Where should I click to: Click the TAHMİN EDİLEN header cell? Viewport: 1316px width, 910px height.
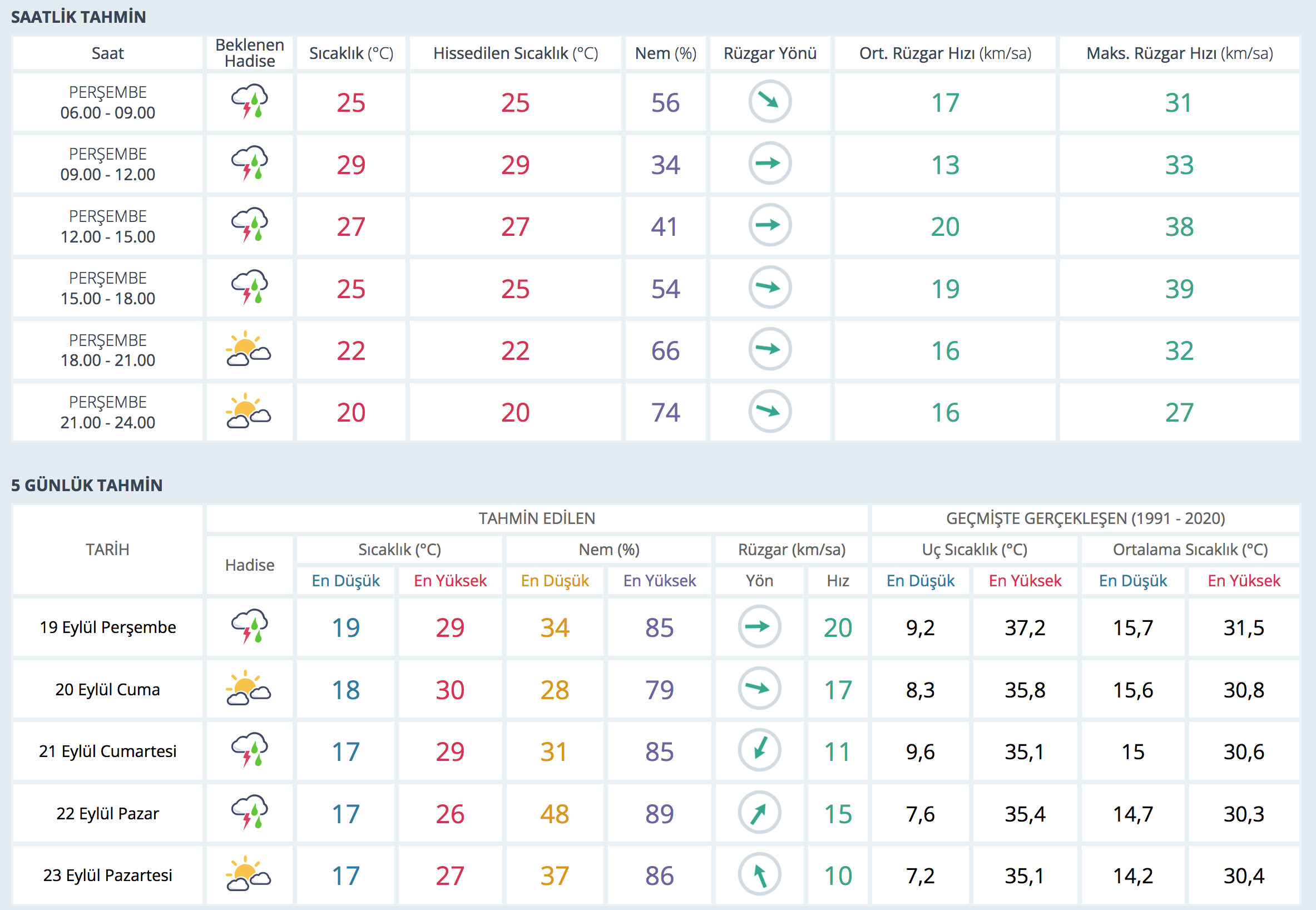[537, 518]
